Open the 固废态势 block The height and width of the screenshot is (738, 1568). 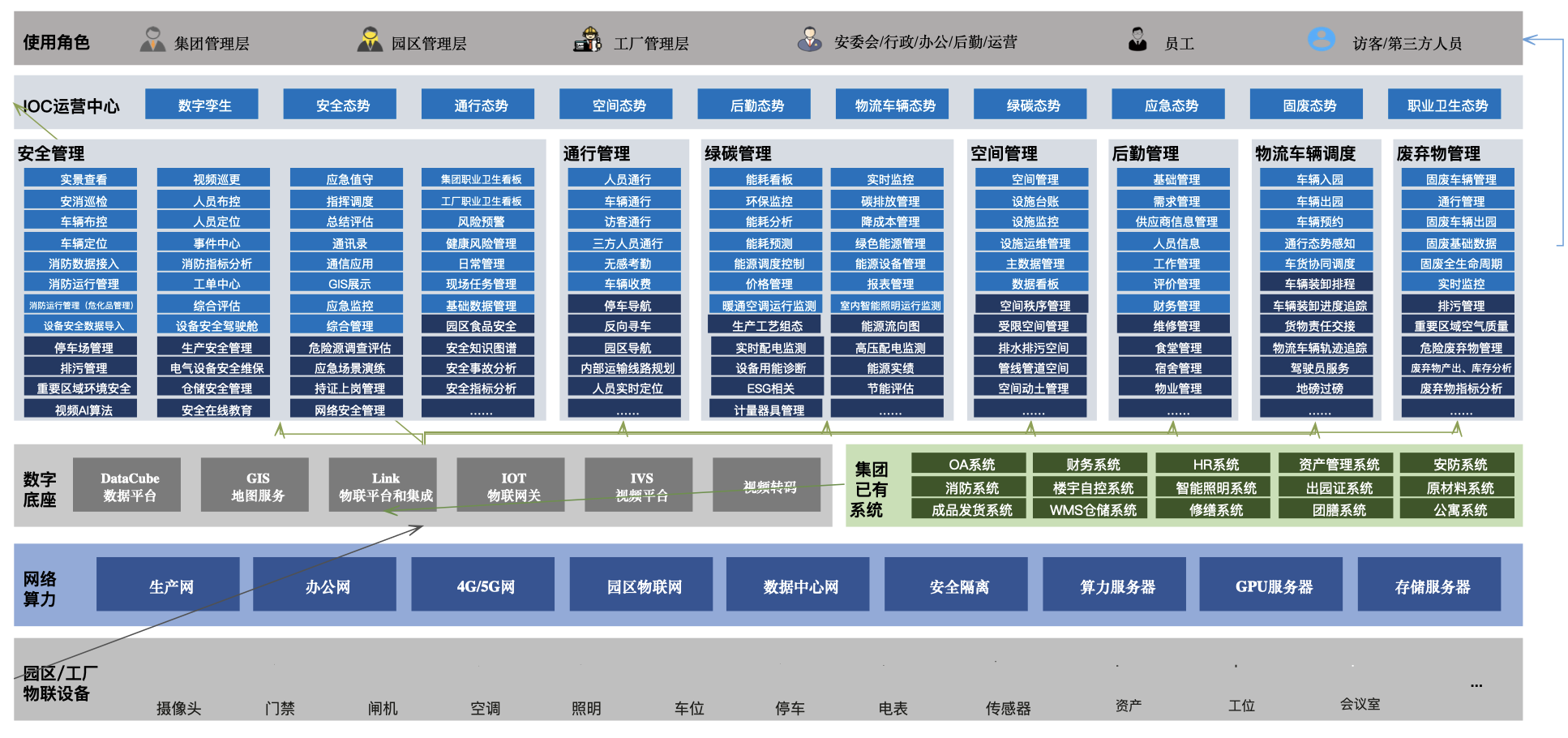(1307, 105)
